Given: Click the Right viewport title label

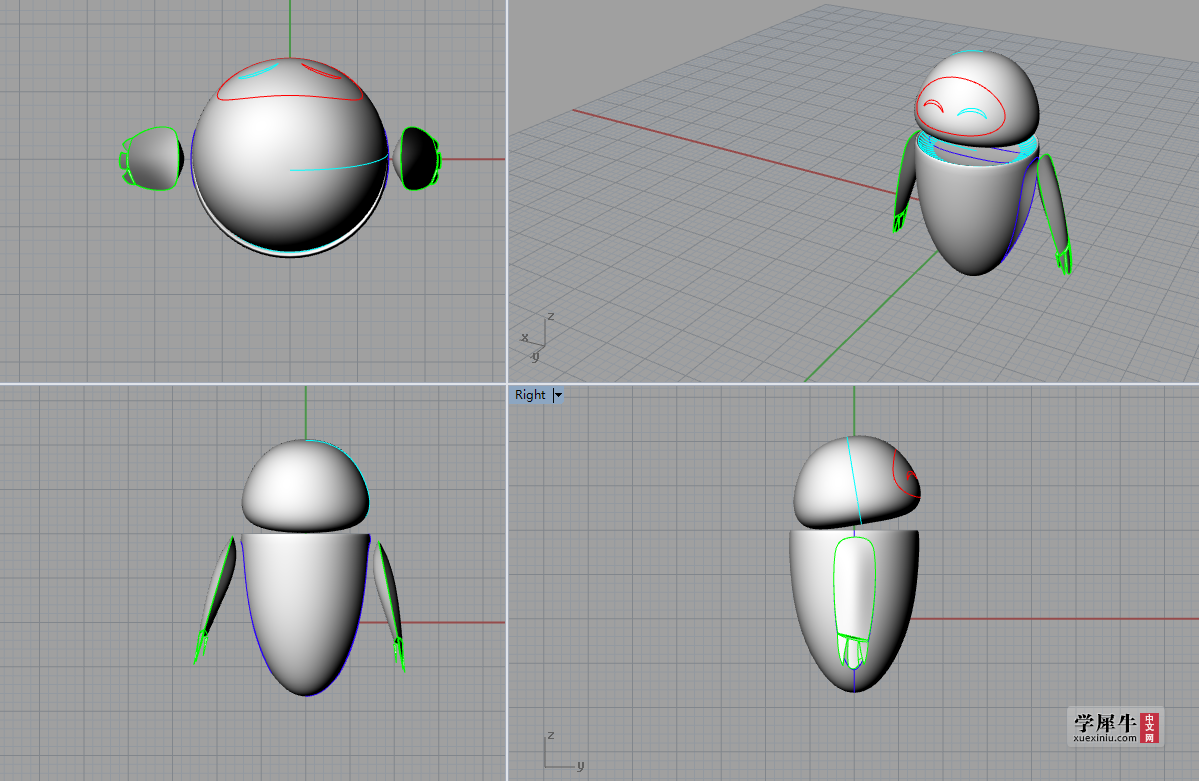Looking at the screenshot, I should click(530, 395).
